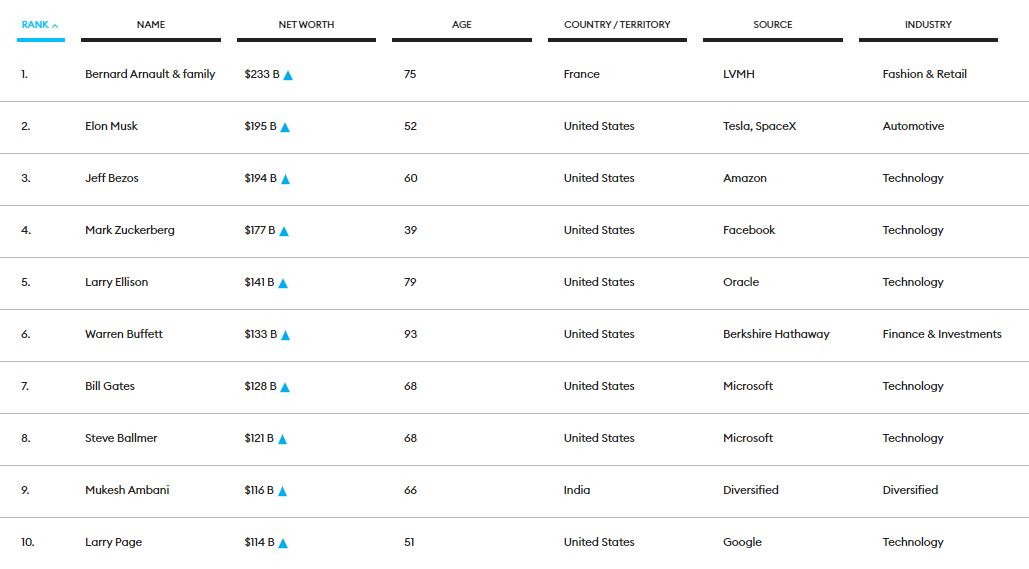Open Mukesh Ambani's profile row
Viewport: 1029px width, 569px height.
point(127,490)
